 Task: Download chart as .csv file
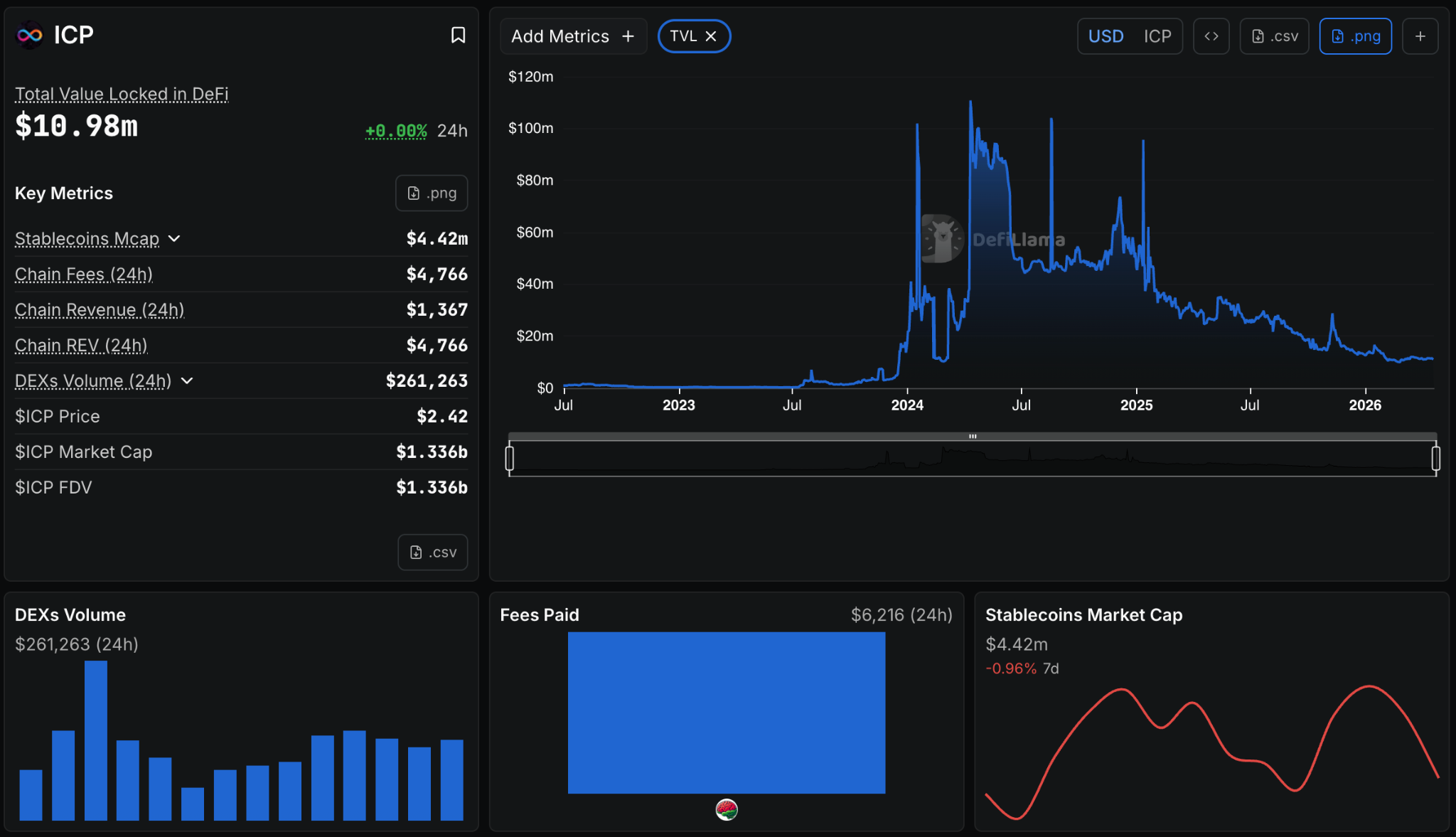(1274, 36)
